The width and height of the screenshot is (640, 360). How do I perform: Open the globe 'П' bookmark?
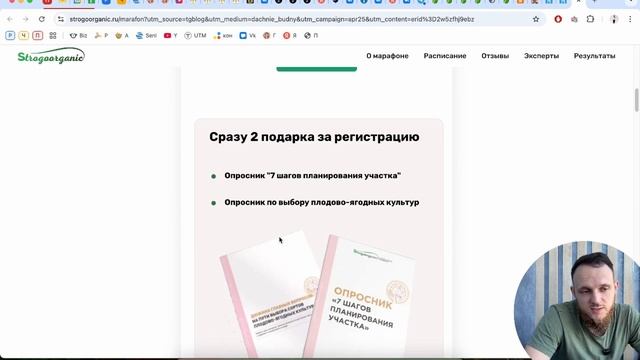point(311,36)
